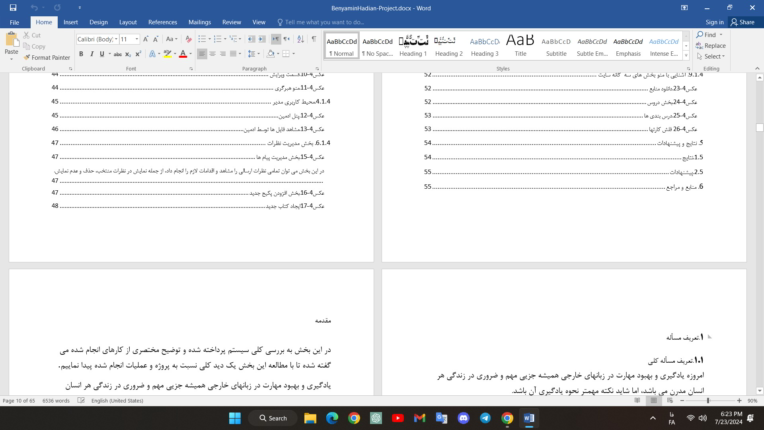Click the Numbering list icon
Screen dimensions: 764x430
click(217, 39)
